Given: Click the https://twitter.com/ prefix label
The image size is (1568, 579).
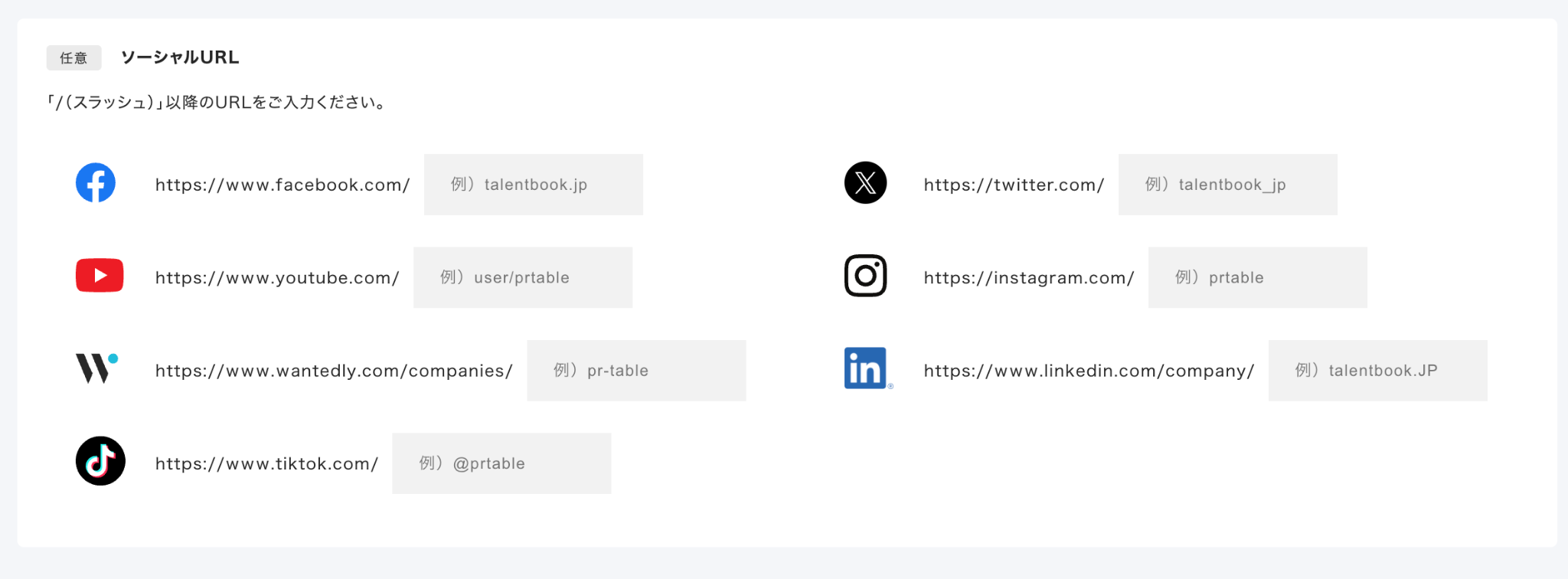Looking at the screenshot, I should [1014, 185].
